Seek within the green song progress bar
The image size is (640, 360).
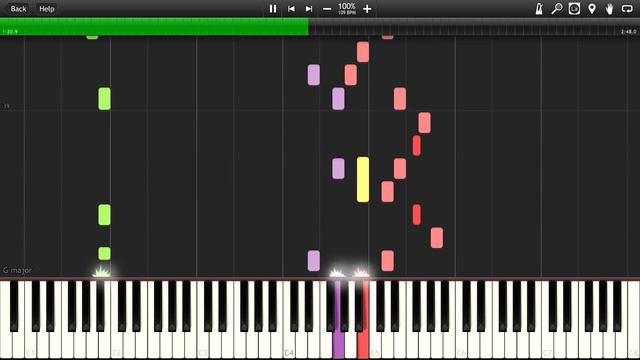[154, 27]
